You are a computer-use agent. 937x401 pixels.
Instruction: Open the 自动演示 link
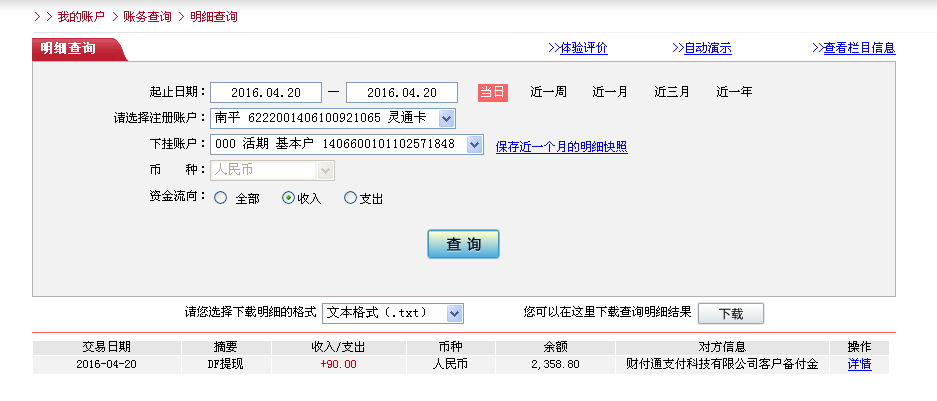701,48
